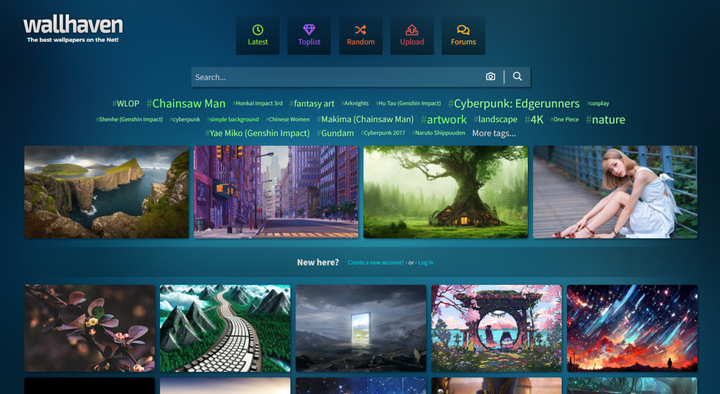This screenshot has height=394, width=720.
Task: Open the Upload cloud icon button
Action: point(412,36)
